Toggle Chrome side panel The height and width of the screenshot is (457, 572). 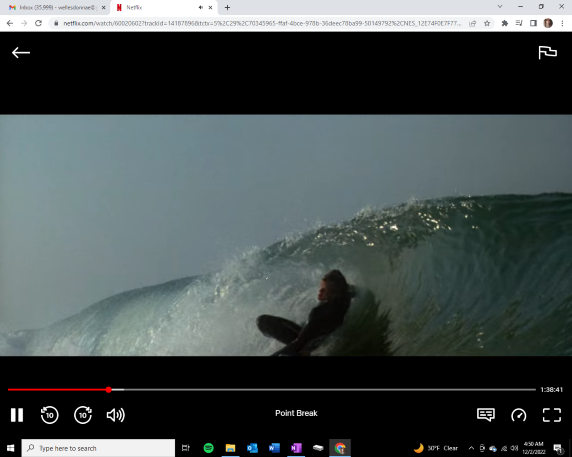[x=533, y=23]
